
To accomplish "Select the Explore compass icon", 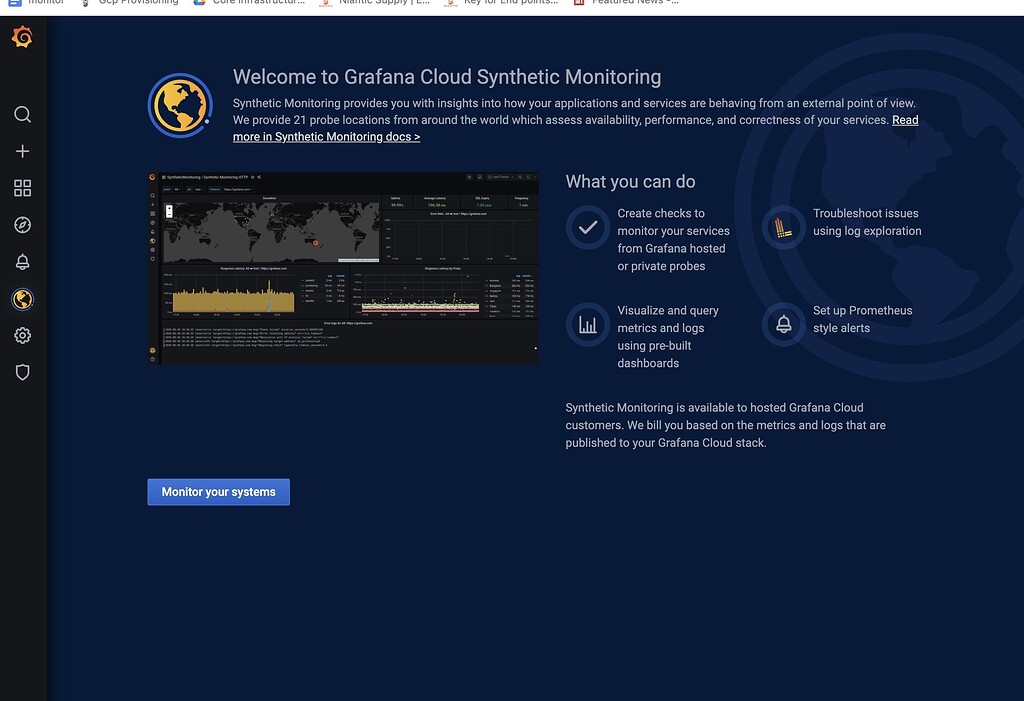I will pyautogui.click(x=22, y=224).
